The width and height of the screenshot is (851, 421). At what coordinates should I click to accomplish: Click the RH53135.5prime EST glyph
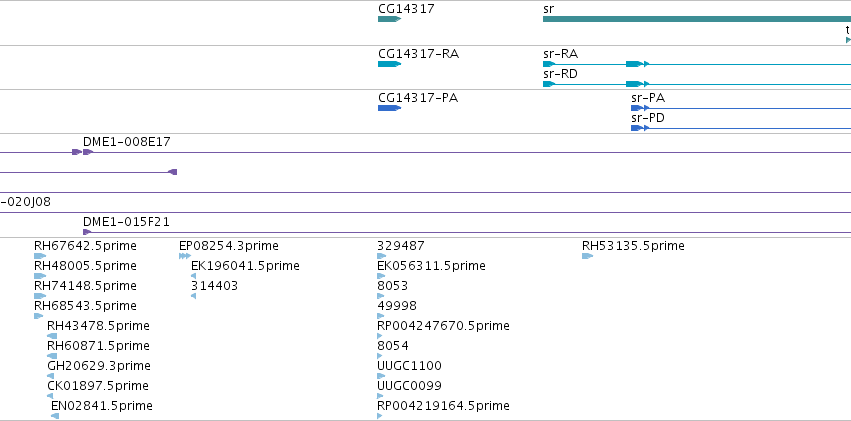click(x=588, y=256)
